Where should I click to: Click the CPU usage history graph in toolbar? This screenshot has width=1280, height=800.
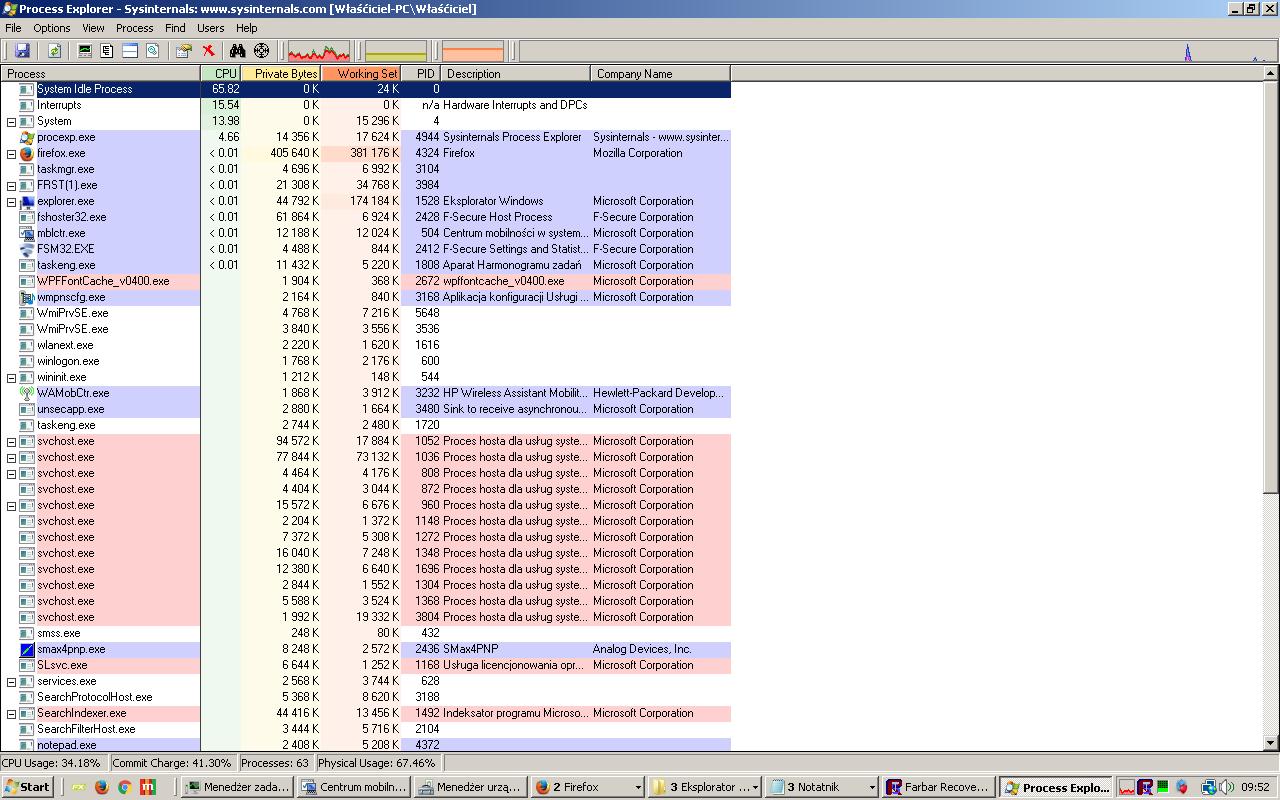pyautogui.click(x=318, y=50)
